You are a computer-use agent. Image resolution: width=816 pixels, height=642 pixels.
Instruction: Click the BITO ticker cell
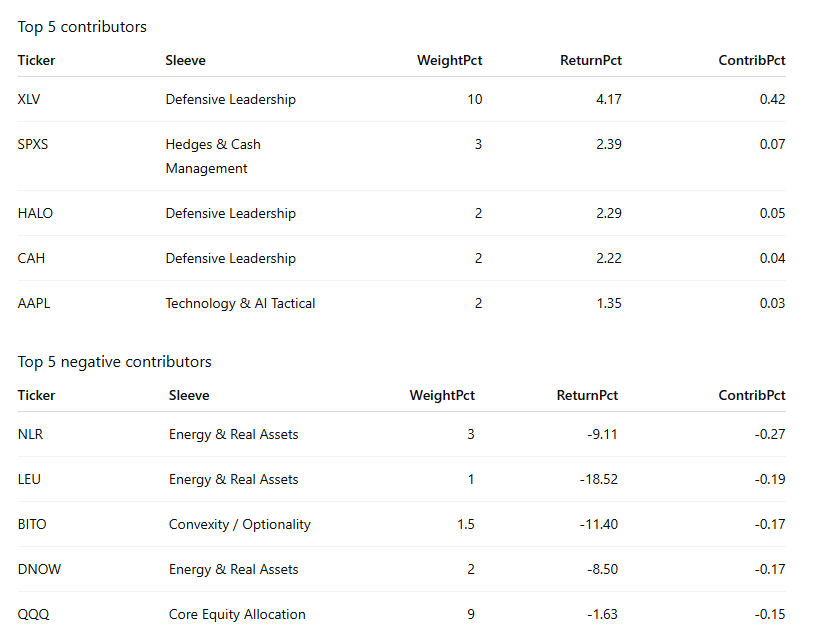(32, 524)
